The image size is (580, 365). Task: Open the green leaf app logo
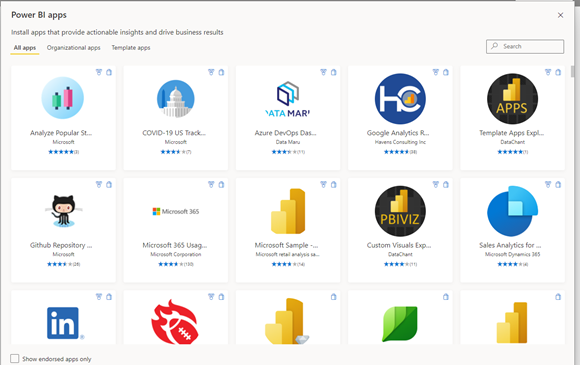(400, 324)
